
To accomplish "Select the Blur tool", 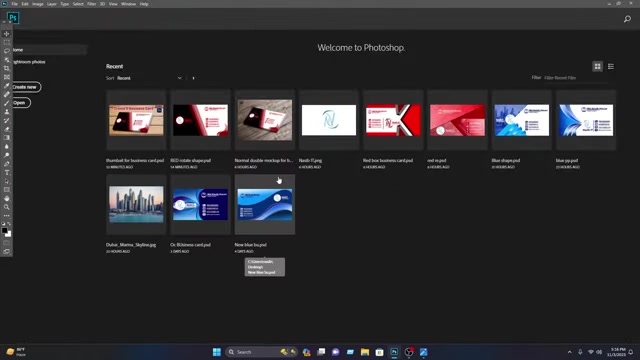I will 7,146.
